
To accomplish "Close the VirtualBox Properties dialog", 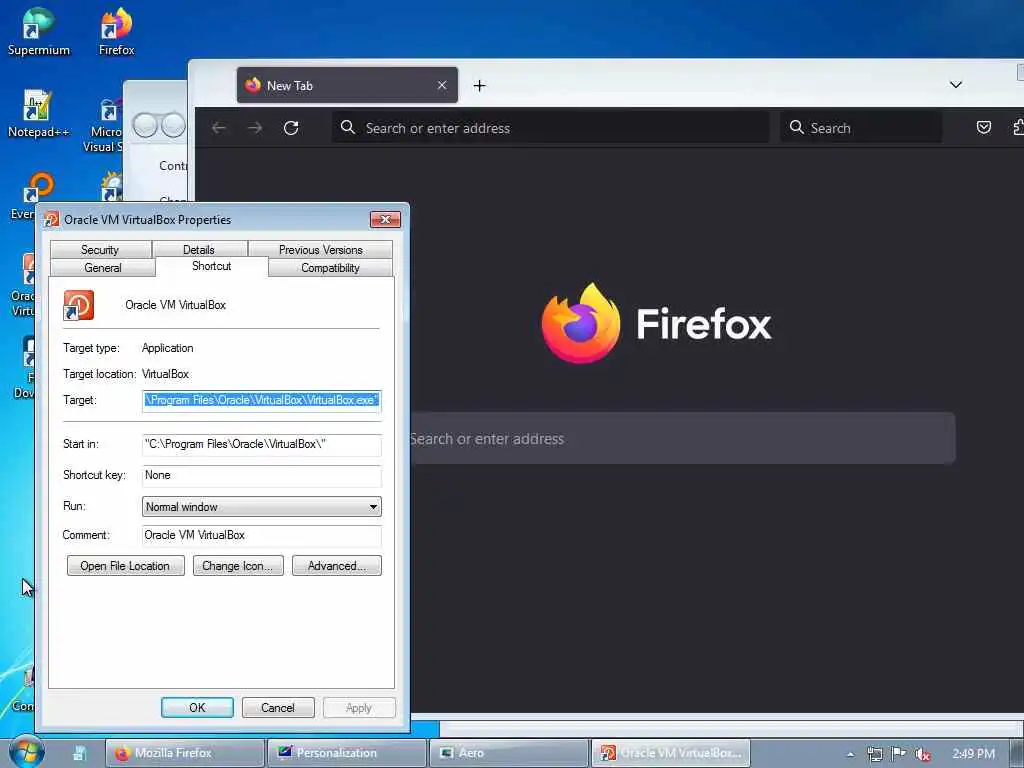I will pos(385,219).
